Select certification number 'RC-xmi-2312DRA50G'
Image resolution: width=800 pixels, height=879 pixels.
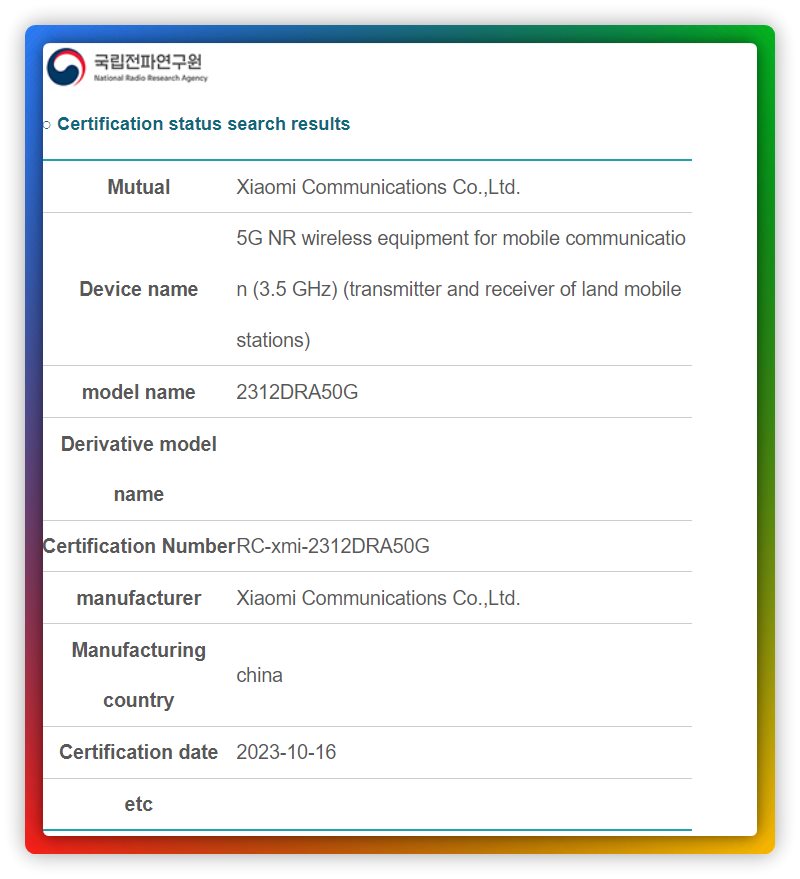(333, 545)
